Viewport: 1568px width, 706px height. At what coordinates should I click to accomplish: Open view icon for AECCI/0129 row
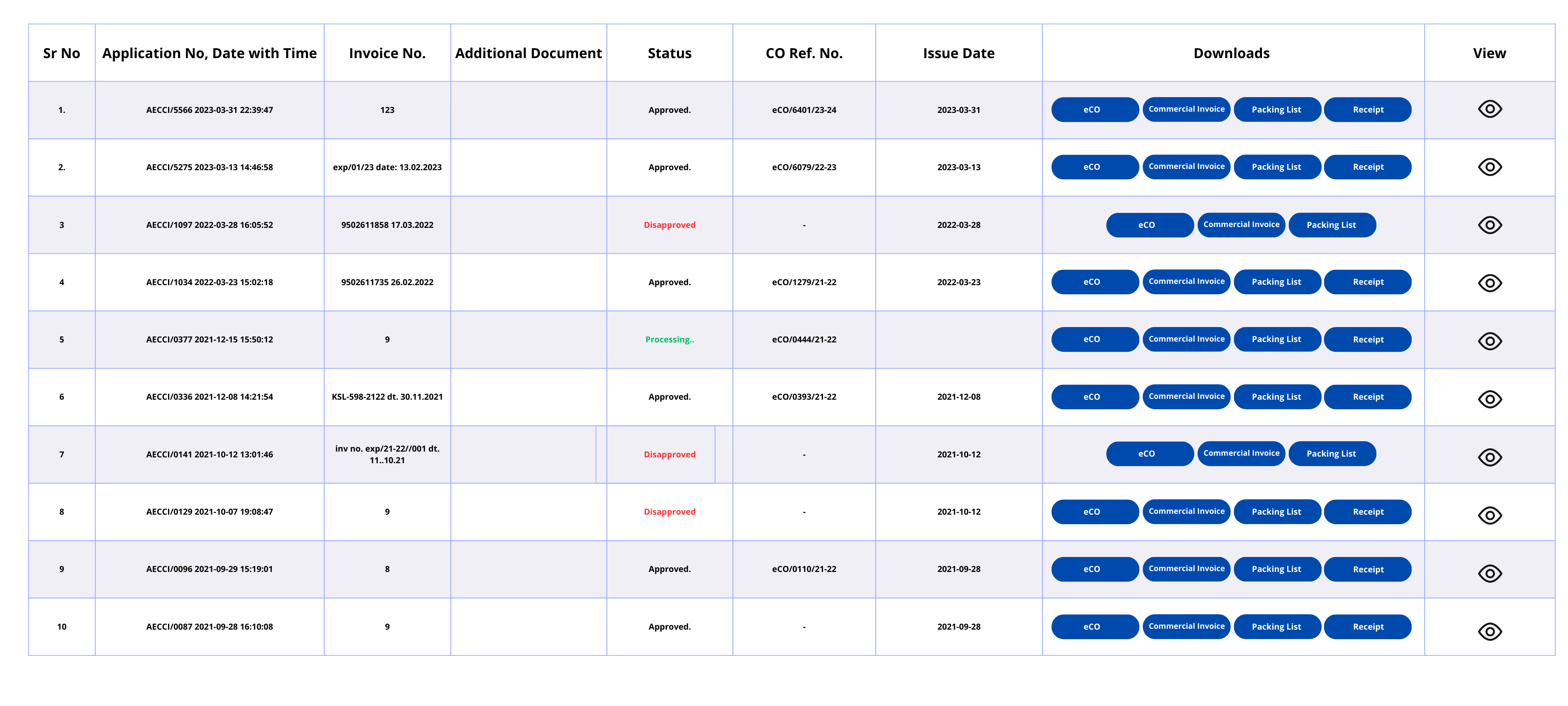(1489, 515)
